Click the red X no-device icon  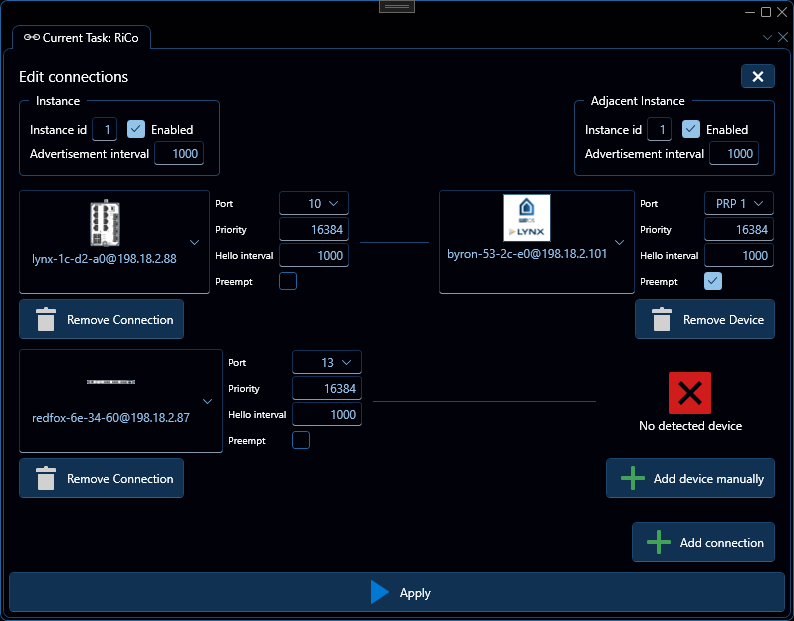coord(690,393)
